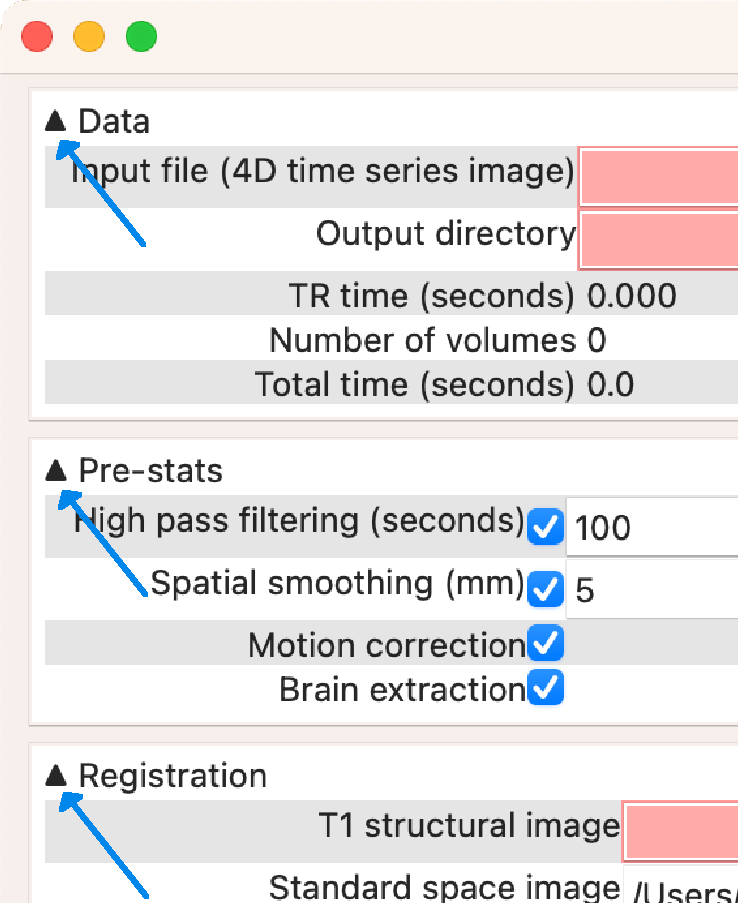
Task: Click the Pre-stats section heading
Action: (x=150, y=470)
